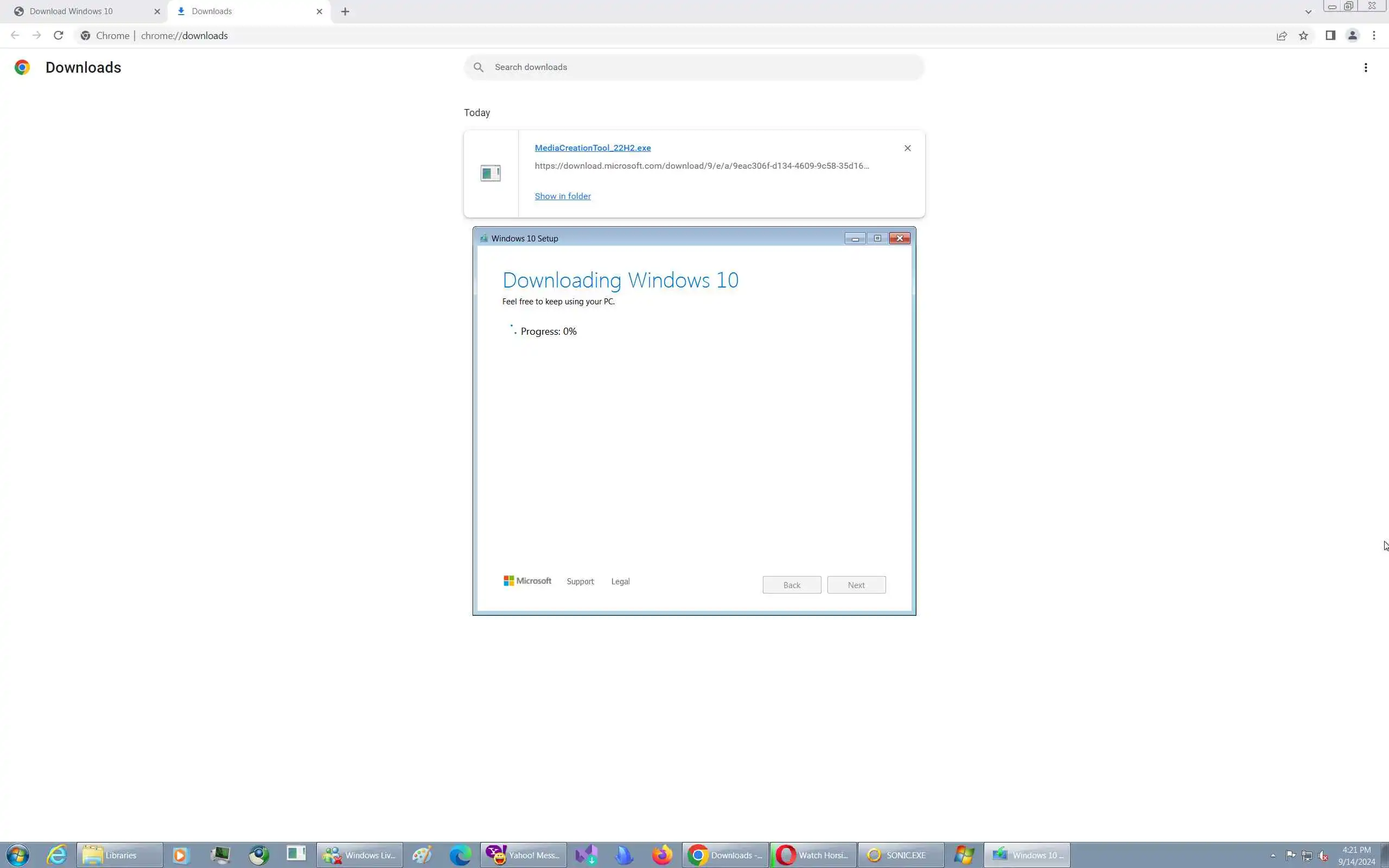
Task: Click the Legal link in the setup window
Action: pyautogui.click(x=620, y=582)
